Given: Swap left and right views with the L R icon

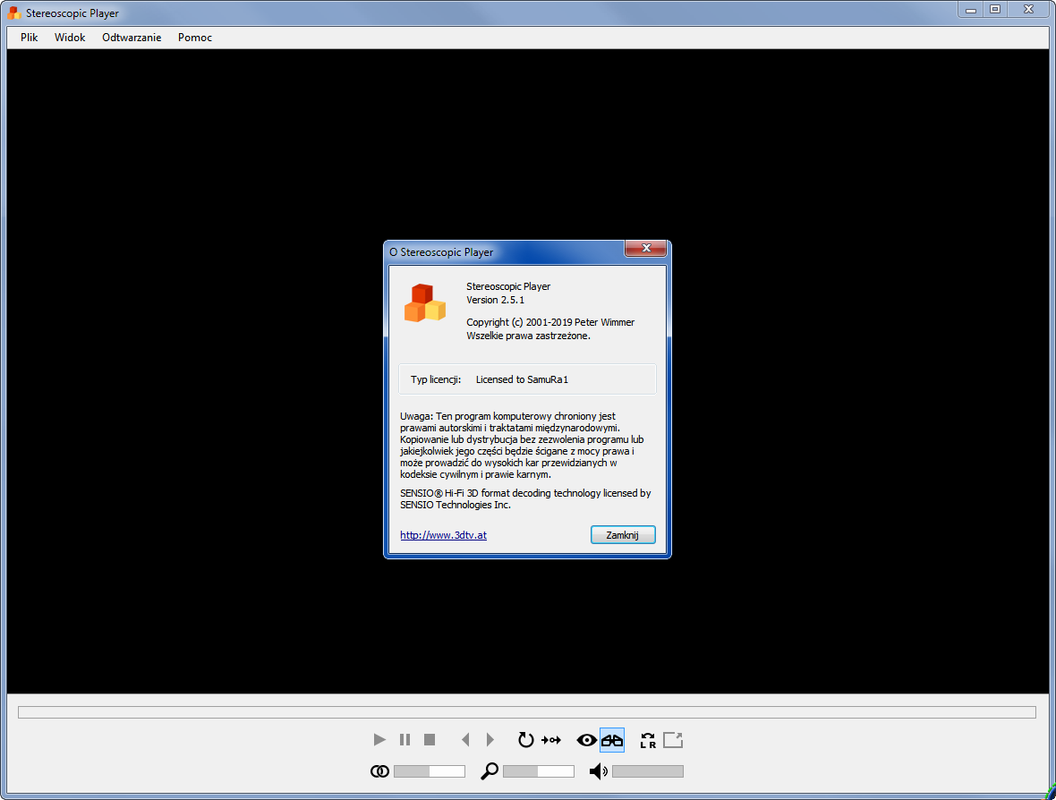Looking at the screenshot, I should tap(648, 740).
